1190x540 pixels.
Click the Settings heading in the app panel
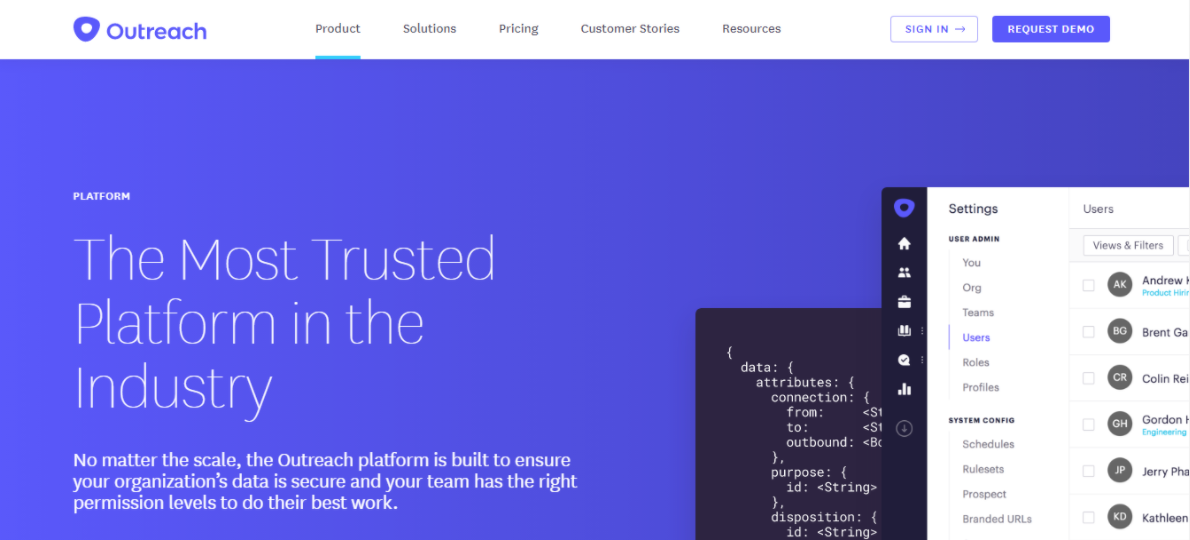tap(973, 209)
